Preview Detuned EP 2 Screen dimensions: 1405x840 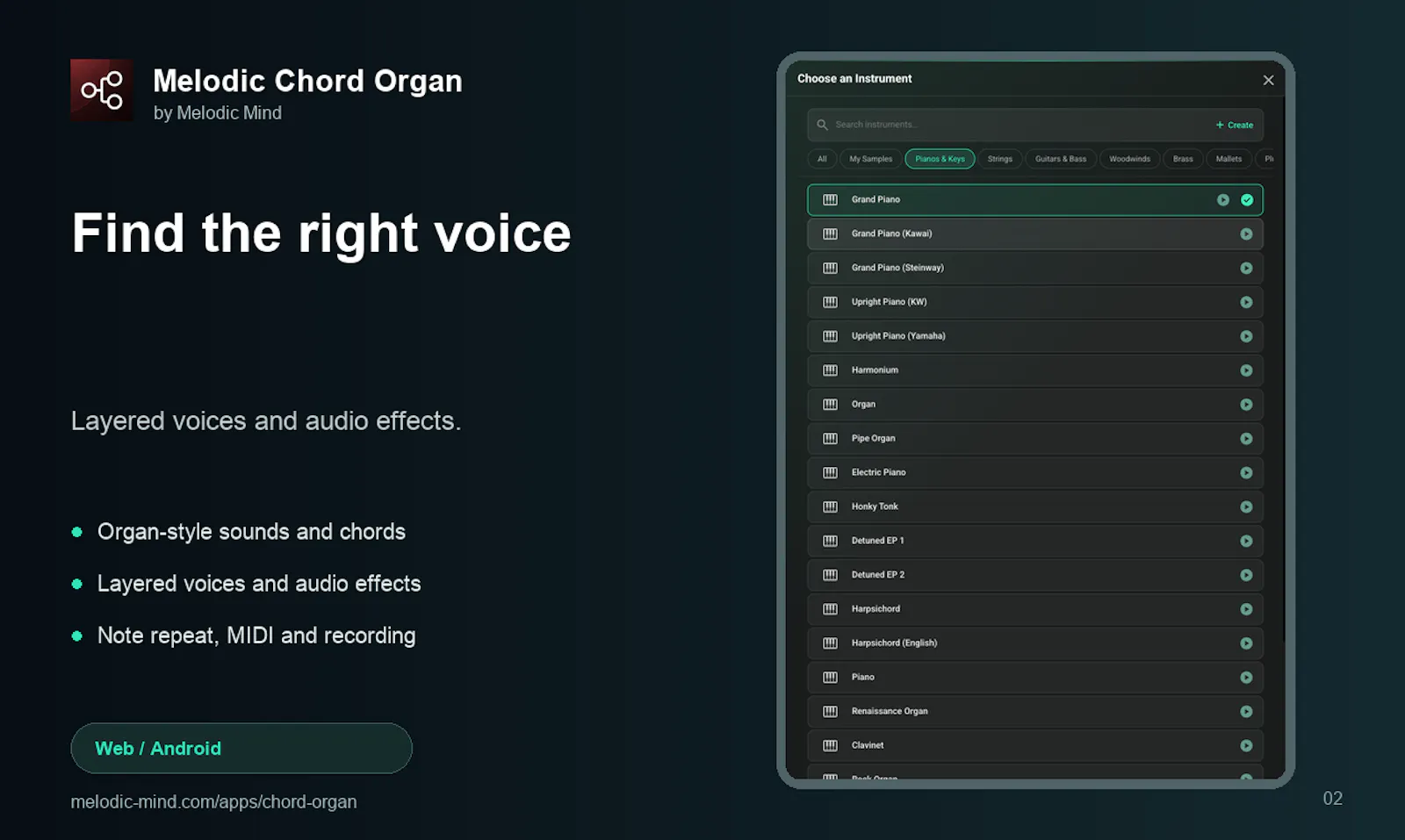tap(1246, 575)
